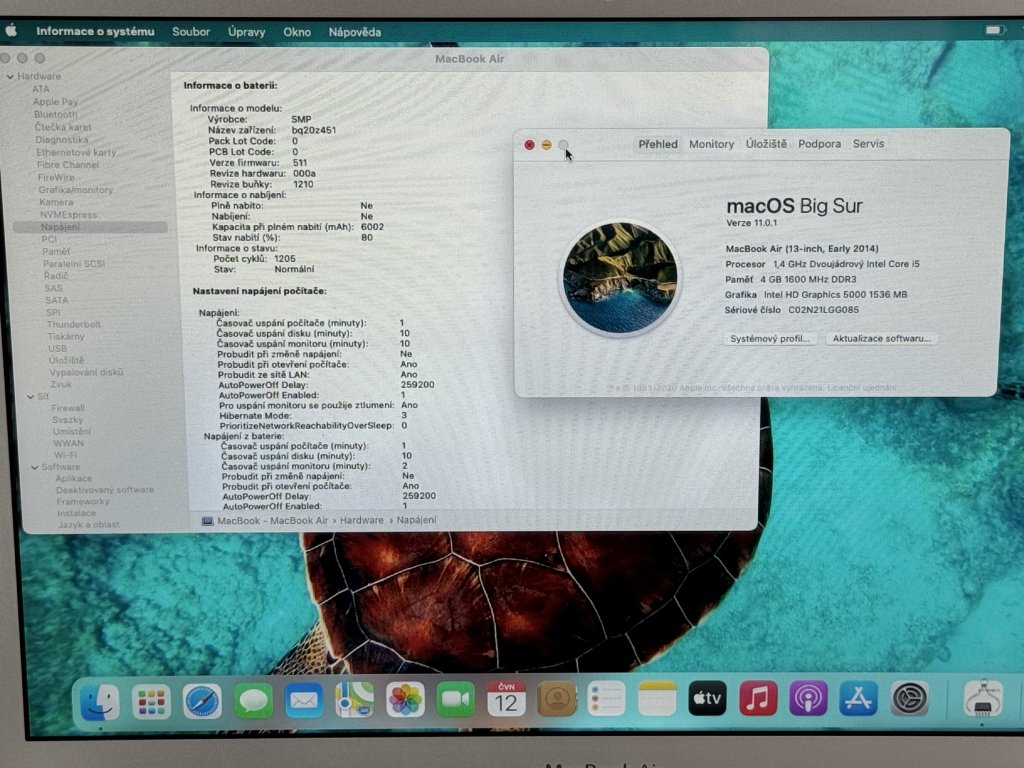This screenshot has height=768, width=1024.
Task: Click capacity value 6002
Action: pyautogui.click(x=372, y=227)
